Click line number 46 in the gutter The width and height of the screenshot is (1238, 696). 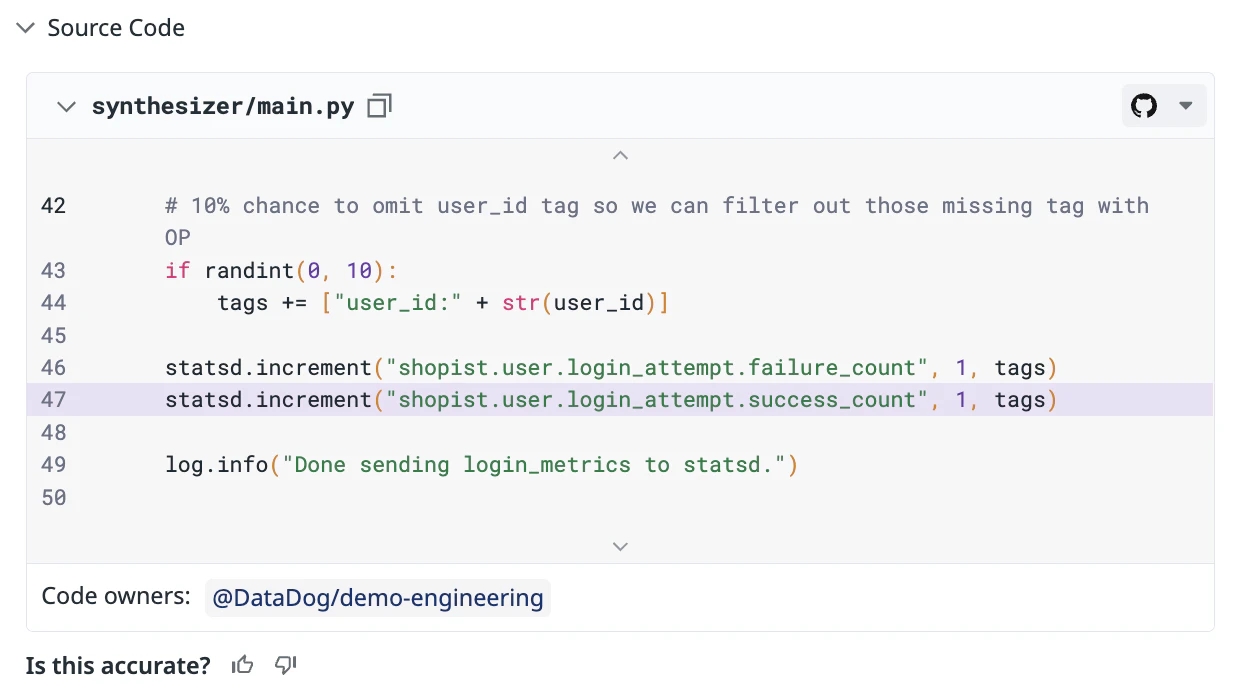tap(54, 368)
